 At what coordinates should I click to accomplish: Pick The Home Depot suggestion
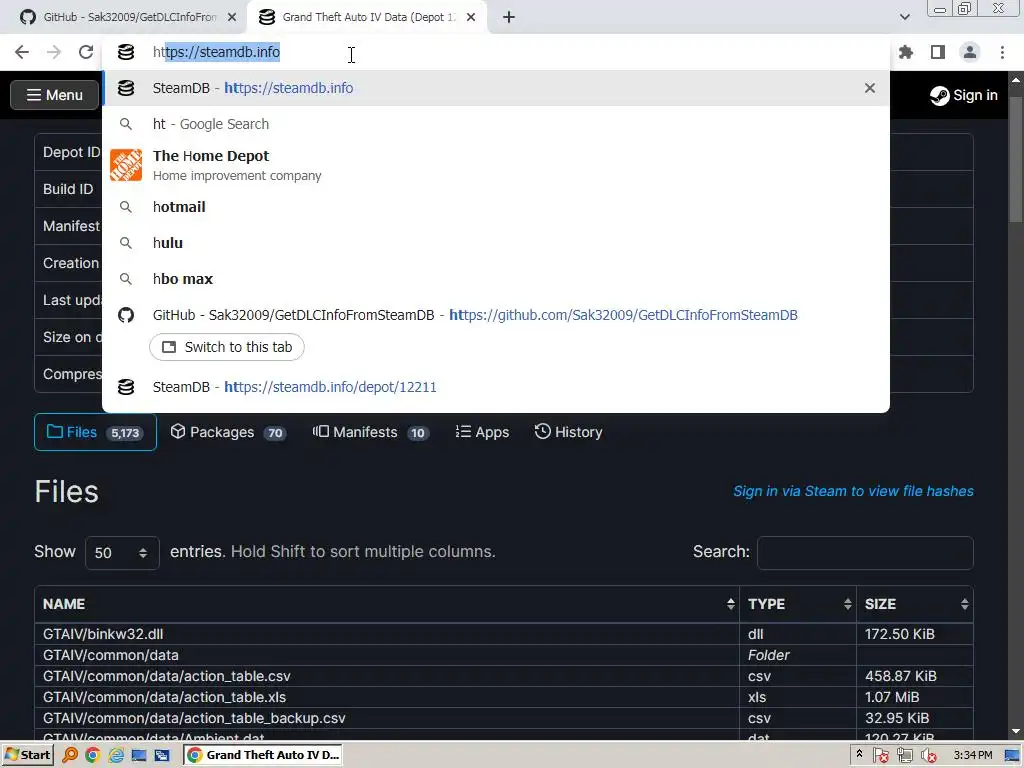pyautogui.click(x=496, y=165)
